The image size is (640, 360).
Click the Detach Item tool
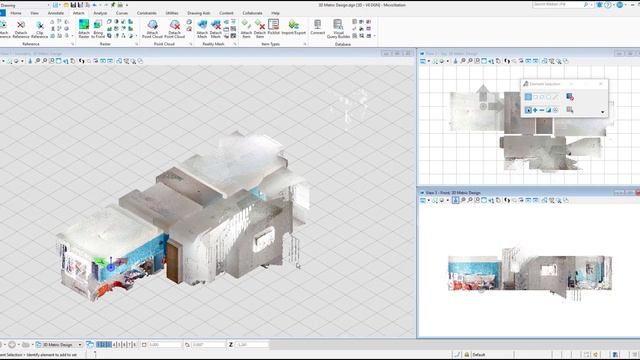pyautogui.click(x=260, y=29)
